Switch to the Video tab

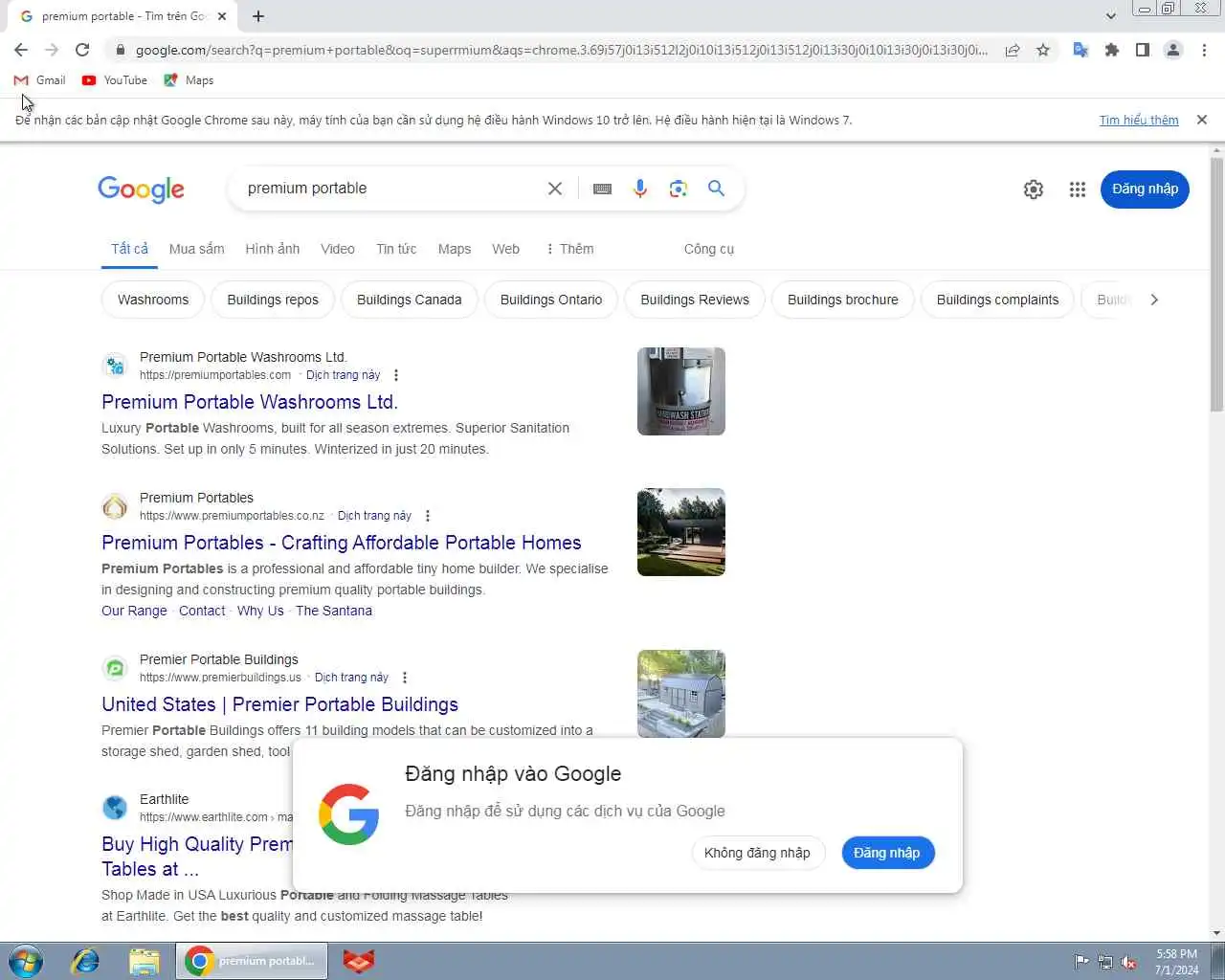click(x=338, y=249)
